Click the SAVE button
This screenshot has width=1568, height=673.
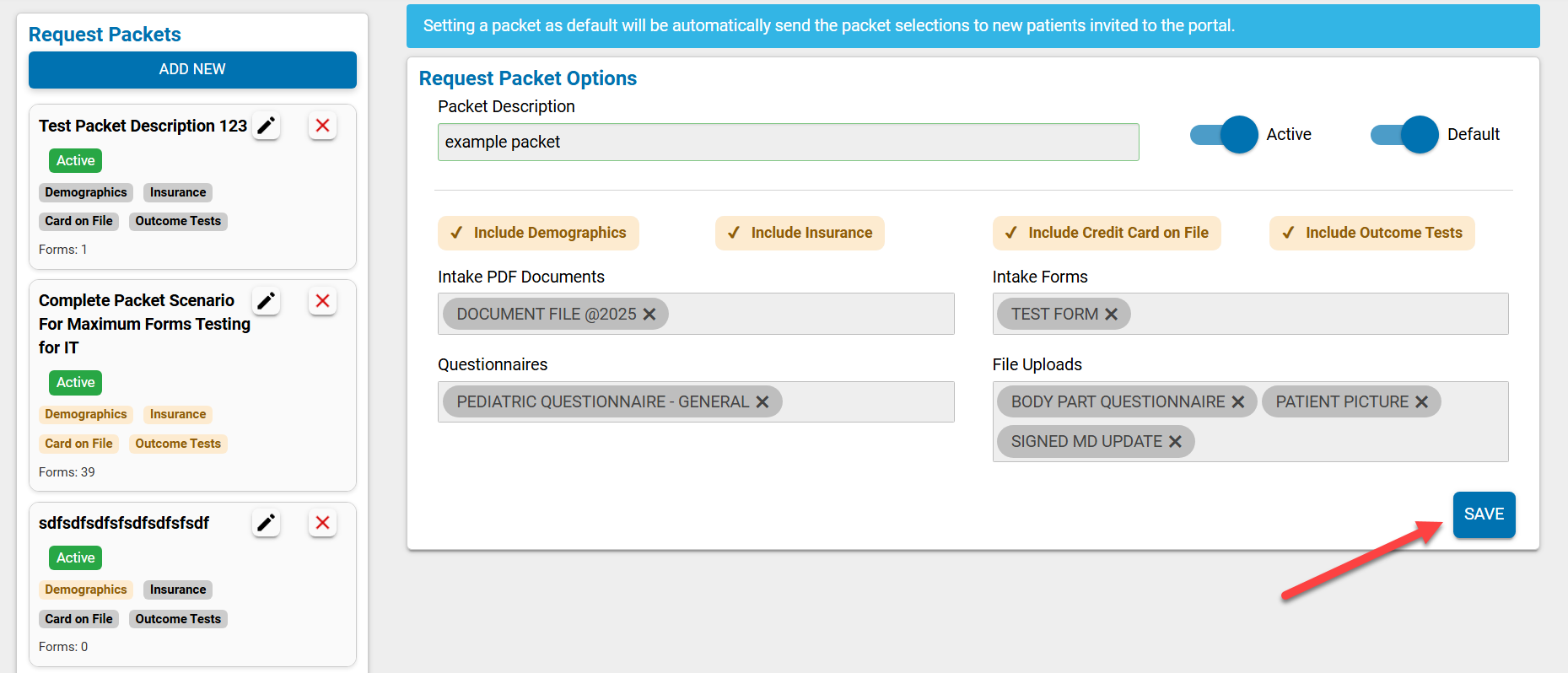coord(1484,514)
